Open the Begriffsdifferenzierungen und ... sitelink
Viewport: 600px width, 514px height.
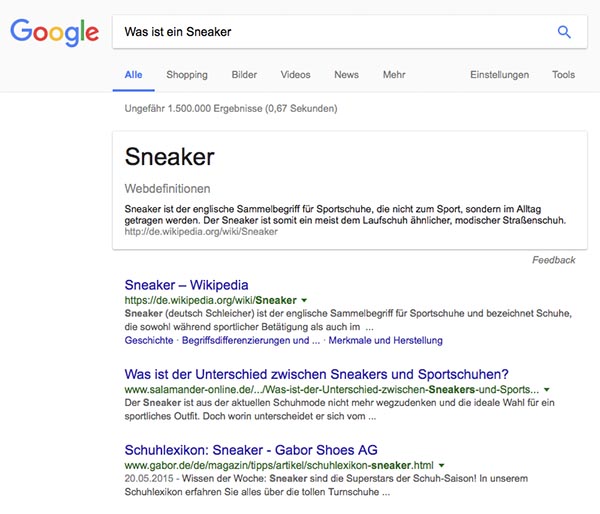pyautogui.click(x=251, y=340)
